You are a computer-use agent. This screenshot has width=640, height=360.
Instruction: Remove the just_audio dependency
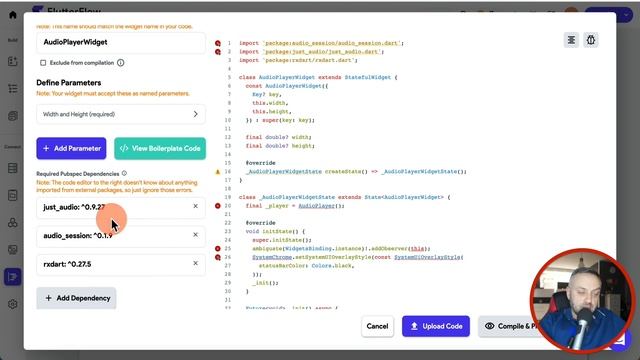coord(196,206)
